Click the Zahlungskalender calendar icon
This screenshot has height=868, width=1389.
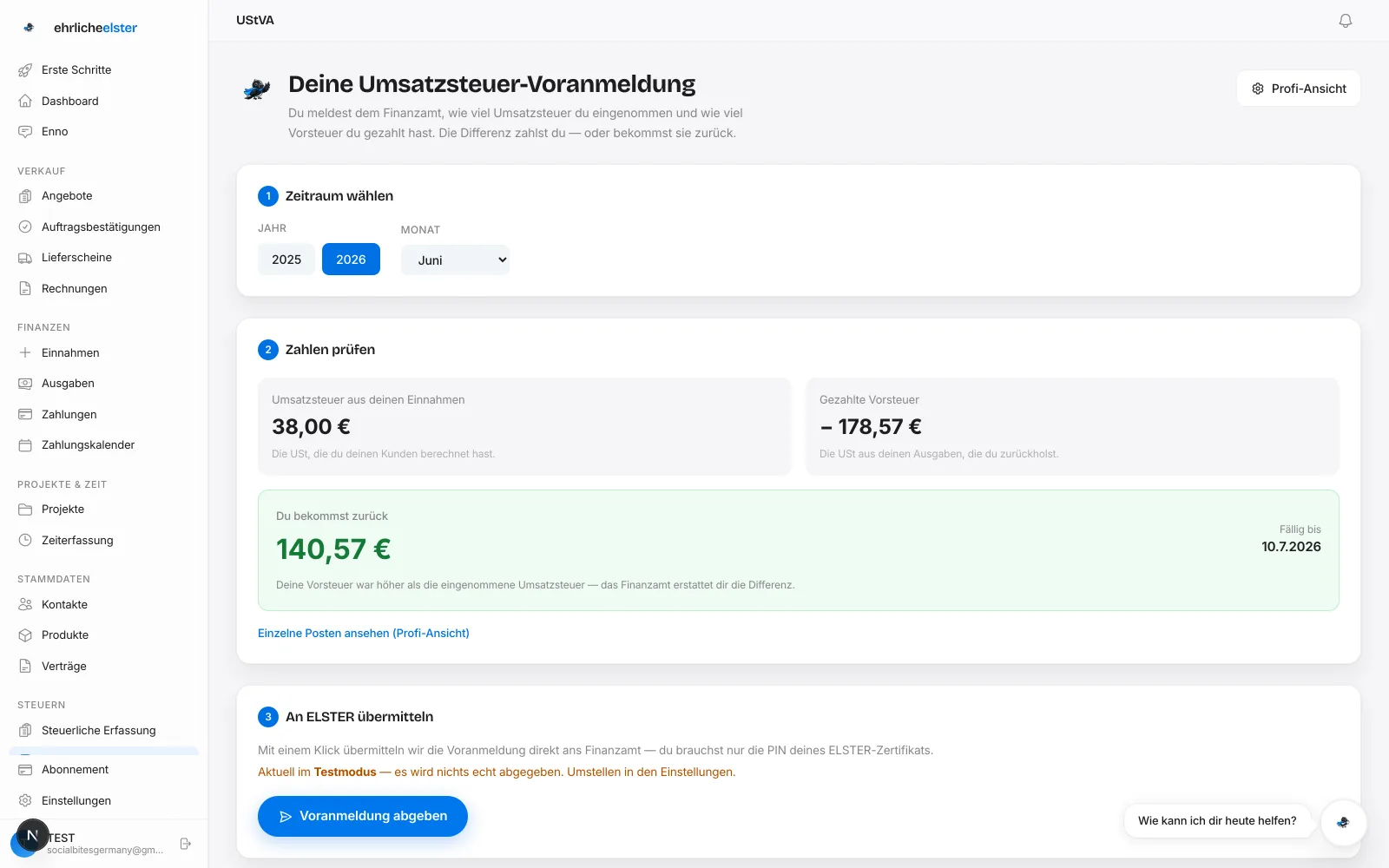coord(25,445)
